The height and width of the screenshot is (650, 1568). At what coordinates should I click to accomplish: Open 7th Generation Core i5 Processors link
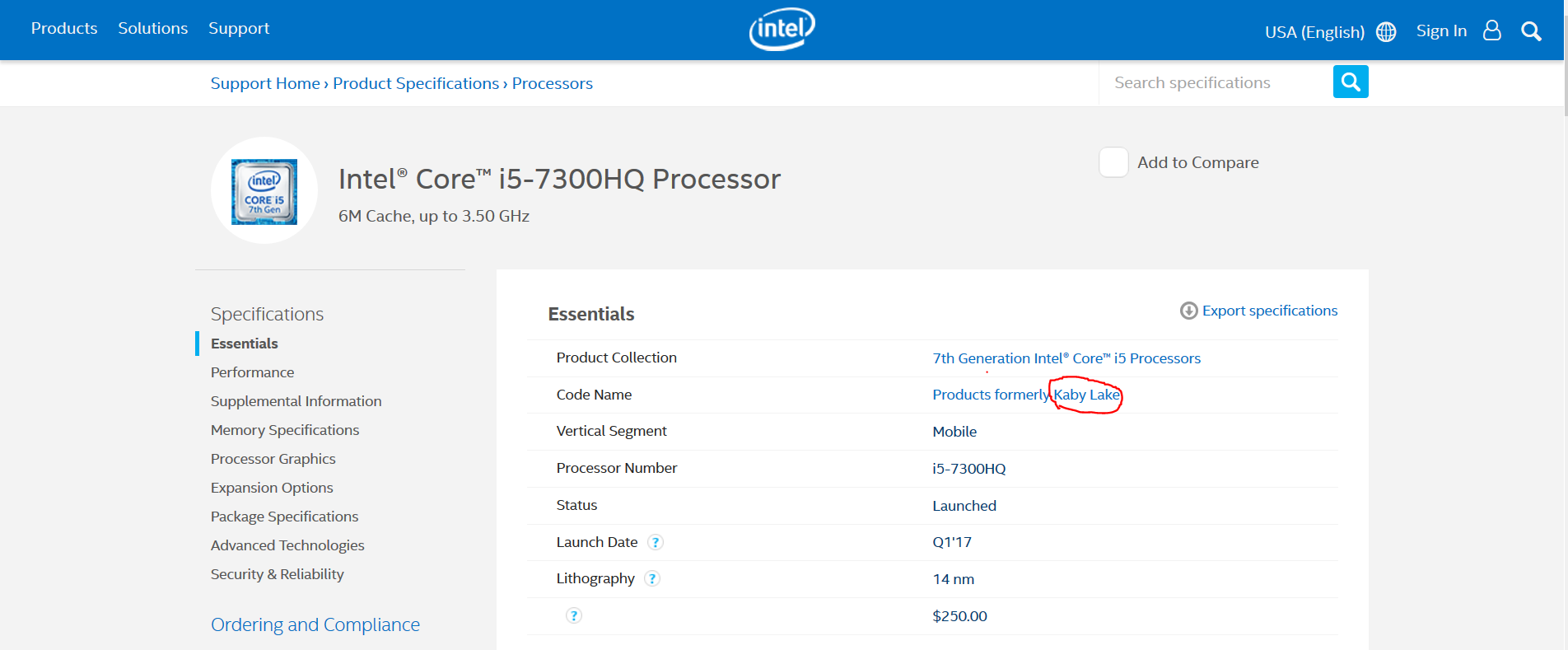pos(1066,358)
